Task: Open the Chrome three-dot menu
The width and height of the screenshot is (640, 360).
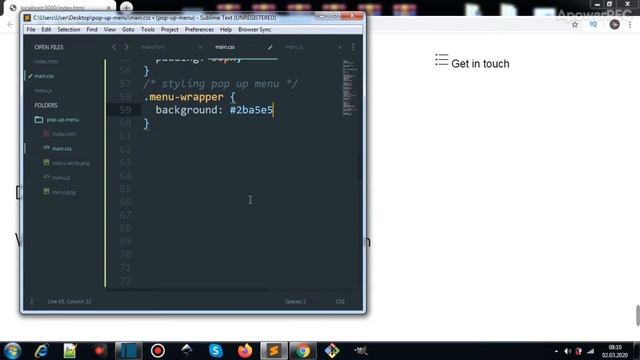Action: [x=630, y=24]
